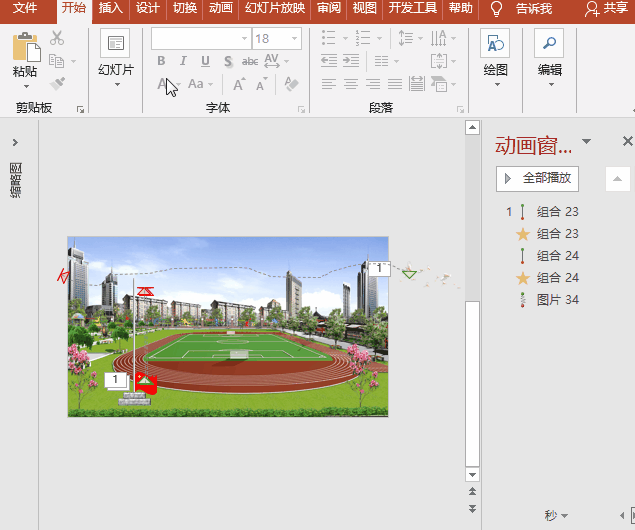Decrease list indent level
This screenshot has width=635, height=530.
tap(329, 61)
